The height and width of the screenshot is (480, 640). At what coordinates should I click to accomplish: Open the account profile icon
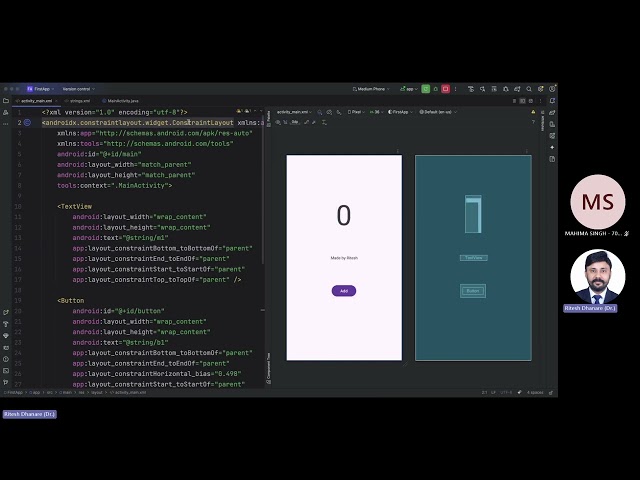point(552,89)
